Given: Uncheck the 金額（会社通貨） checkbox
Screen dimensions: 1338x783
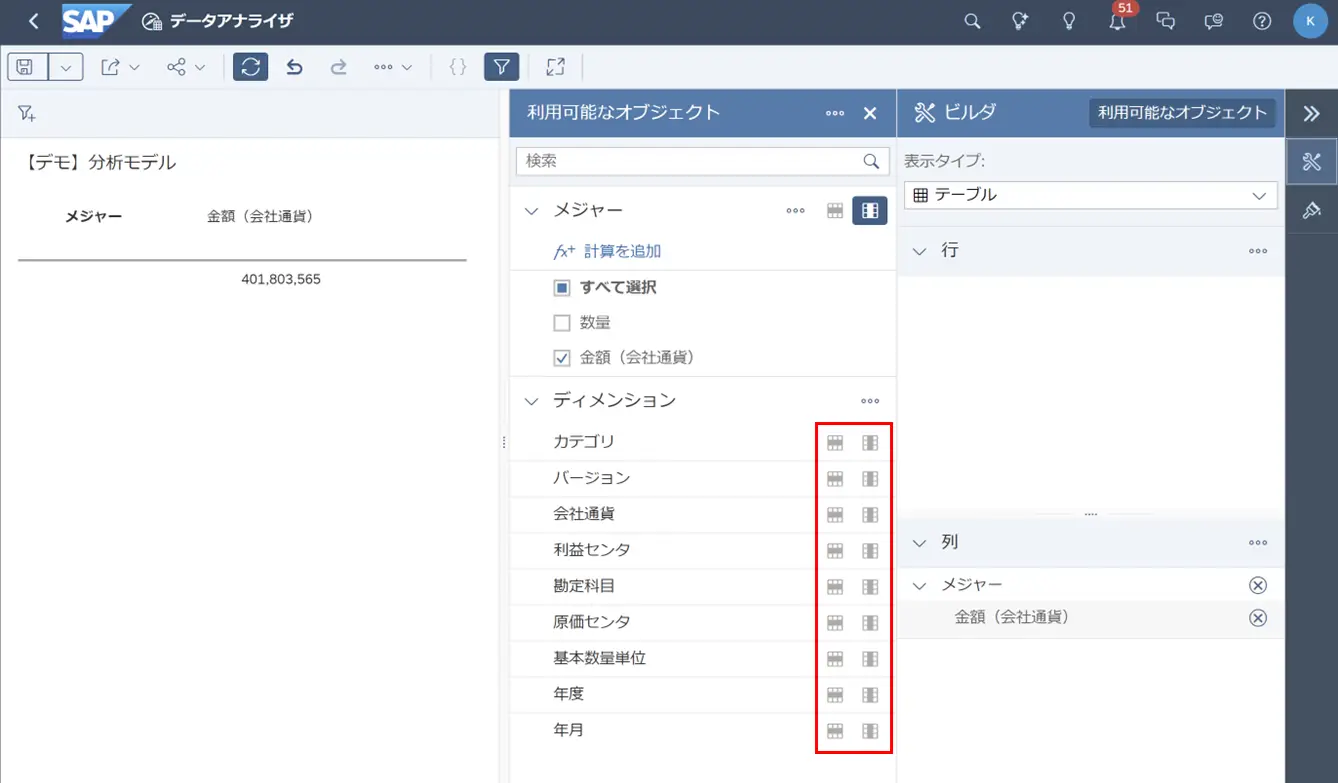Looking at the screenshot, I should pos(562,358).
